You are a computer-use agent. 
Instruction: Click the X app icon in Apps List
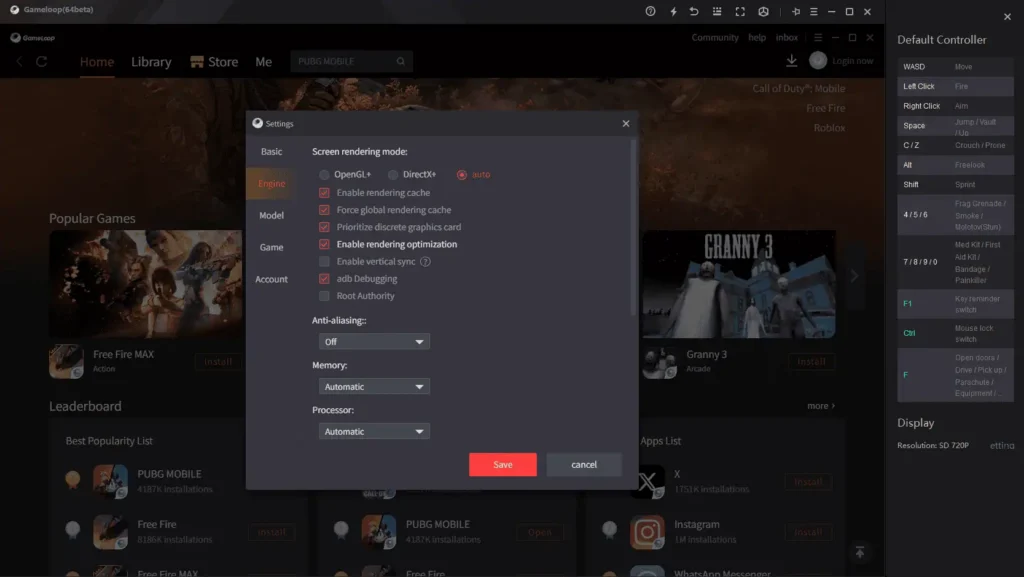[x=647, y=482]
